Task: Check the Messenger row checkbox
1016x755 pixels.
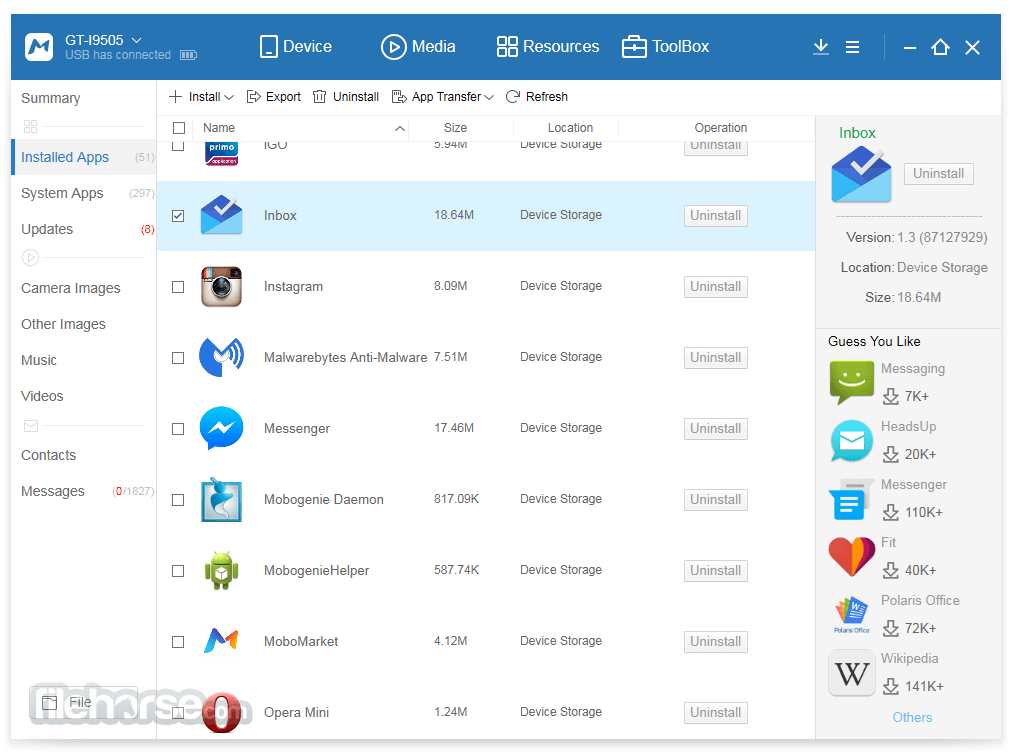Action: [x=178, y=429]
